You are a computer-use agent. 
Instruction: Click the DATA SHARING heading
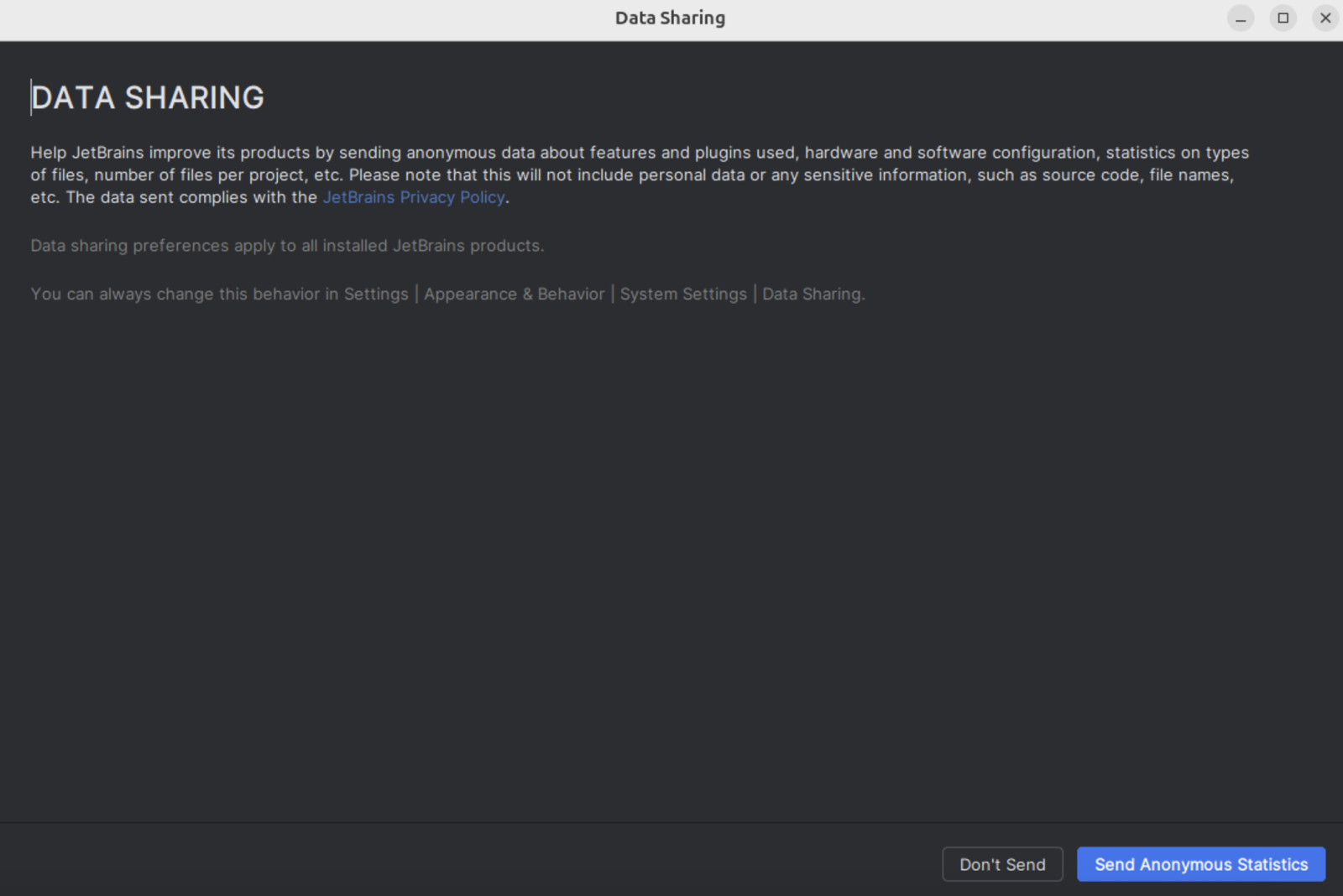click(148, 98)
